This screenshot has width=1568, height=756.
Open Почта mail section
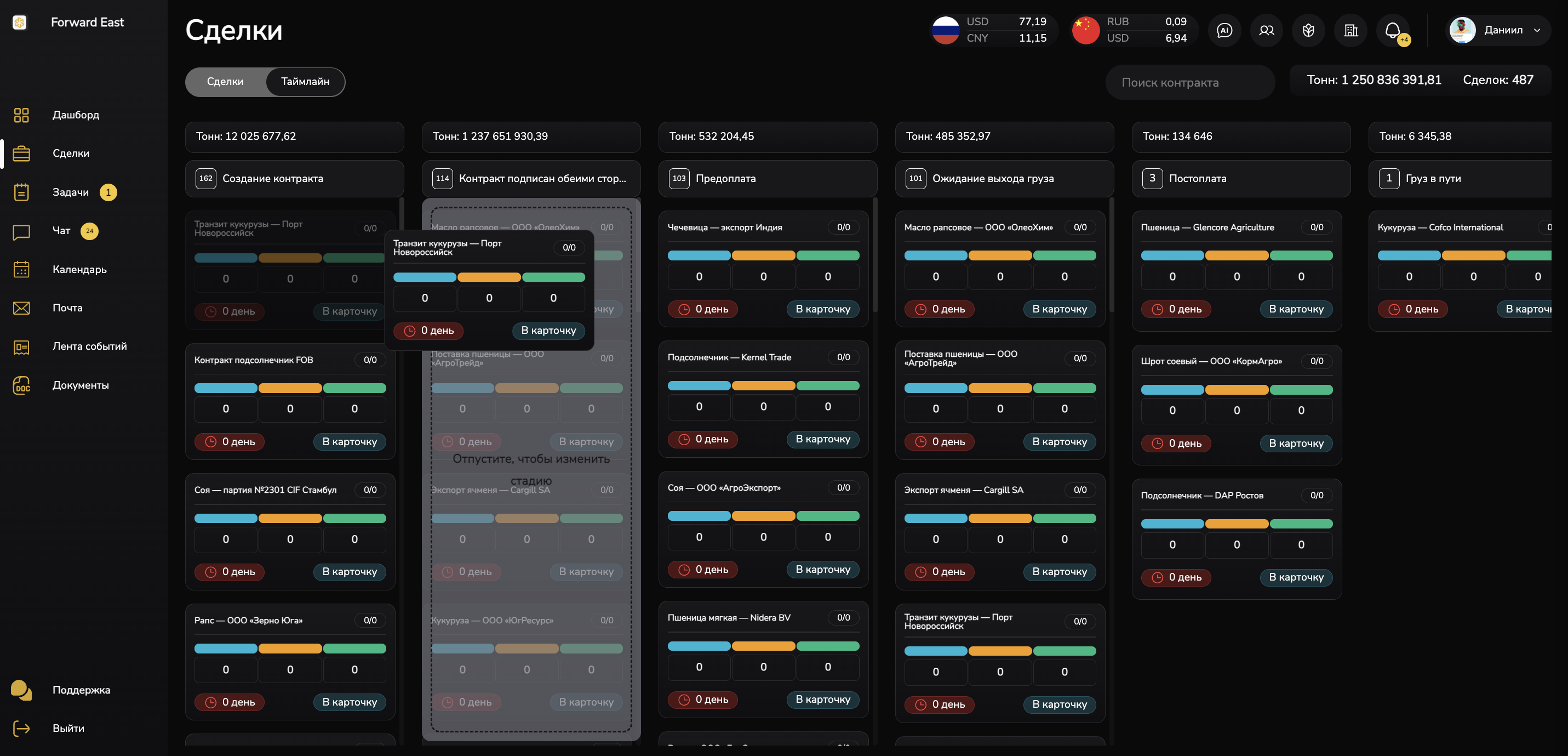click(x=67, y=308)
